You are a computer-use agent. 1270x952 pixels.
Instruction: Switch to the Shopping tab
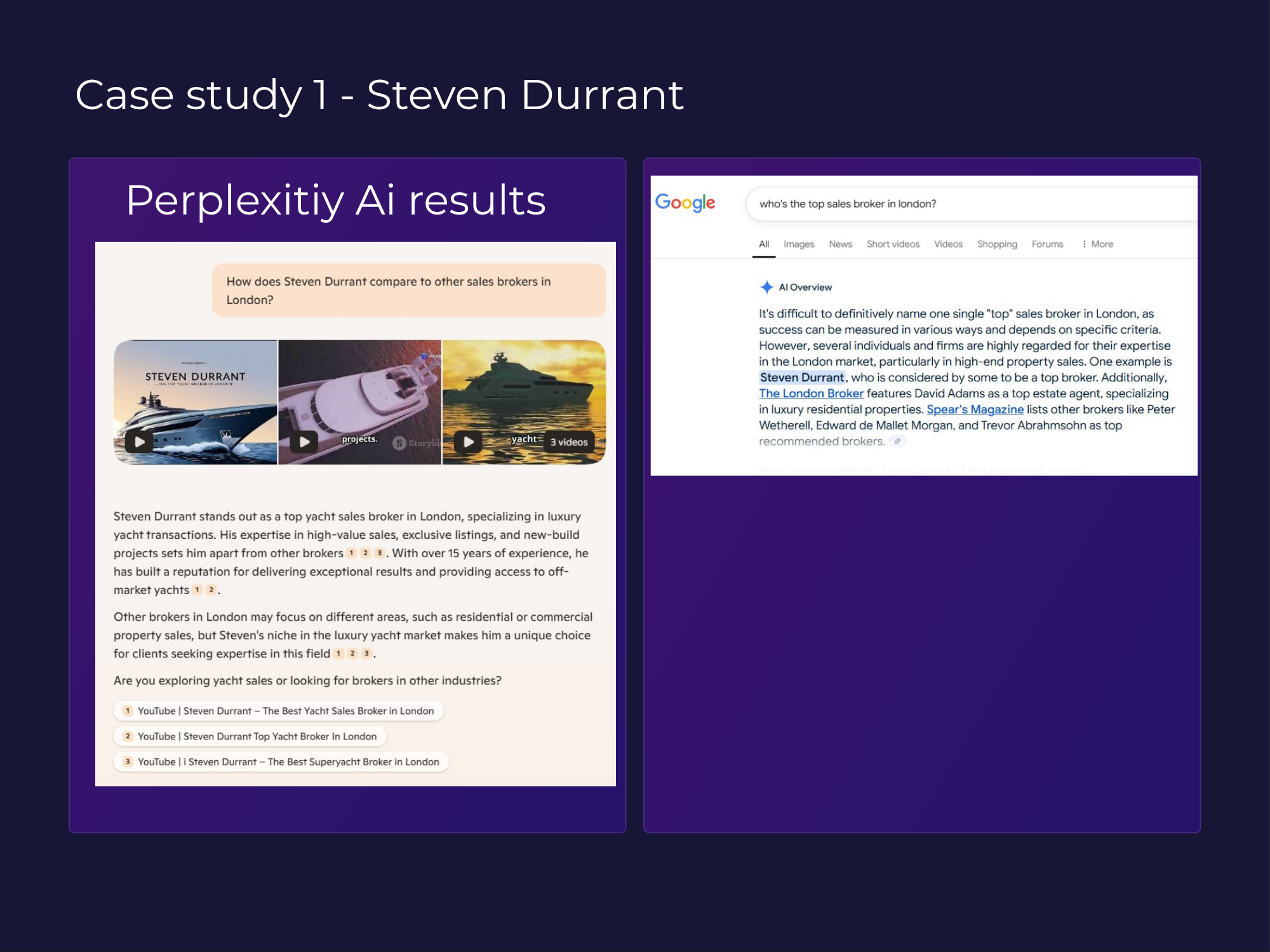(x=997, y=244)
